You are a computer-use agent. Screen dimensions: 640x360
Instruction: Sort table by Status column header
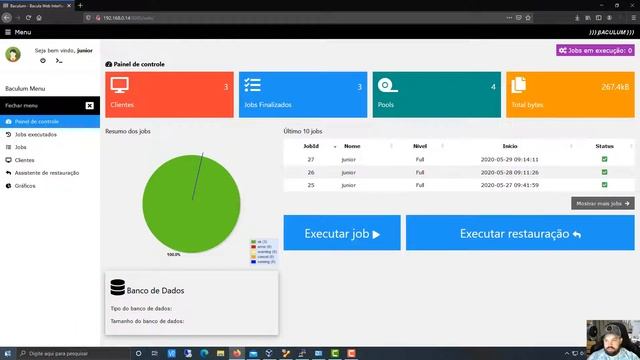coord(604,146)
